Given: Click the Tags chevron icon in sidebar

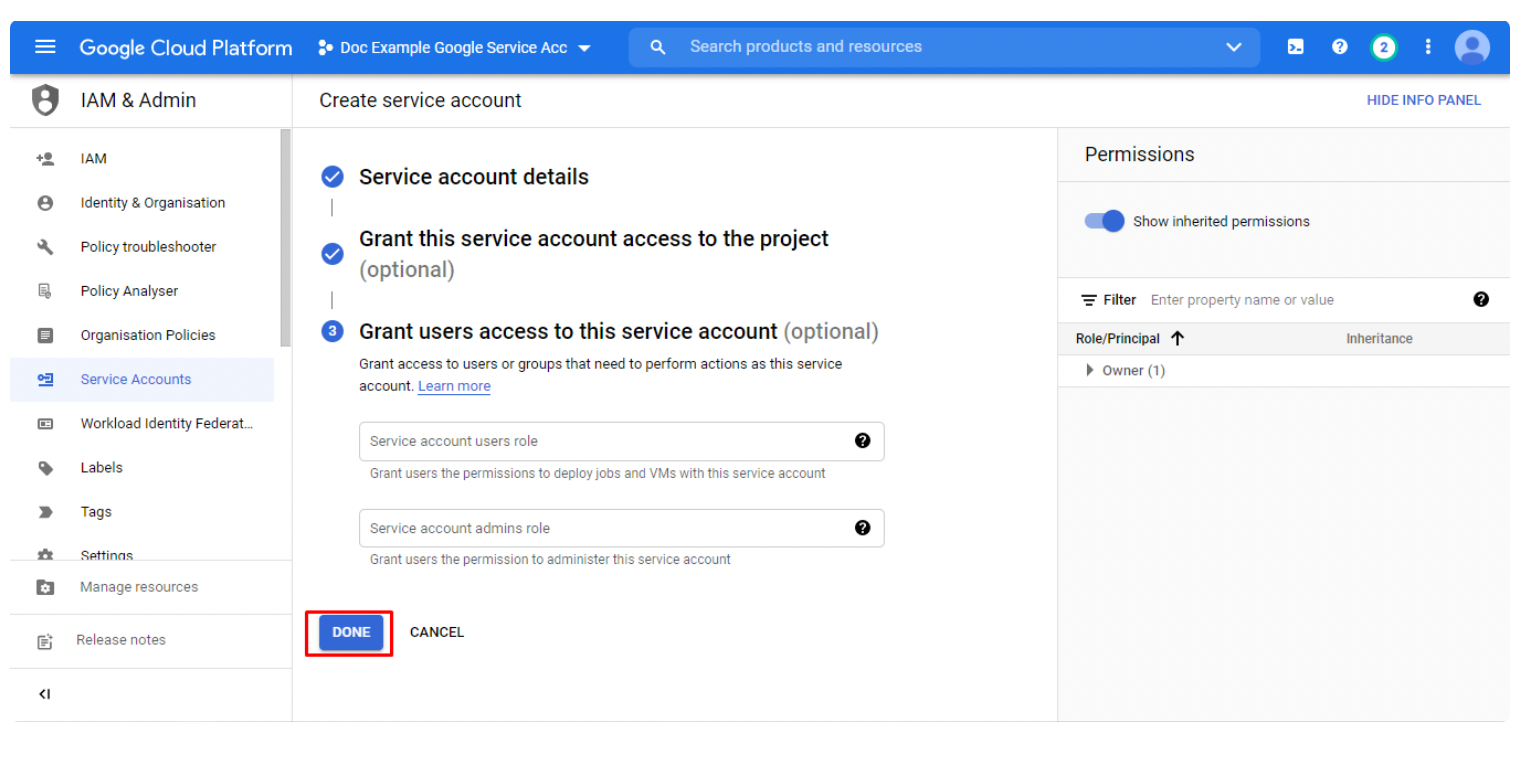Looking at the screenshot, I should click(45, 511).
